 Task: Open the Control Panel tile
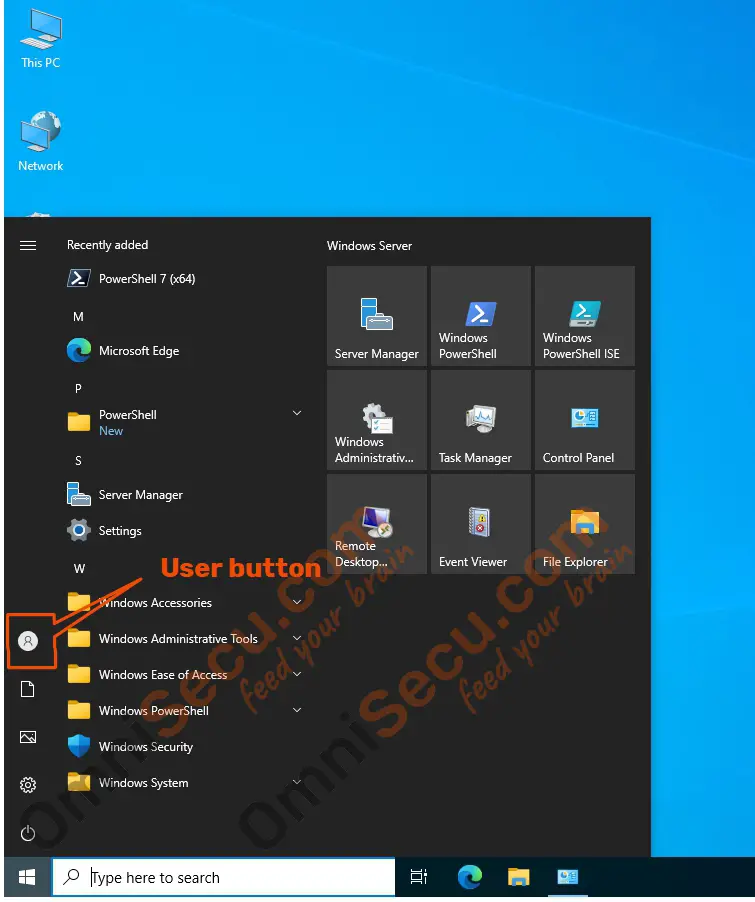tap(585, 420)
